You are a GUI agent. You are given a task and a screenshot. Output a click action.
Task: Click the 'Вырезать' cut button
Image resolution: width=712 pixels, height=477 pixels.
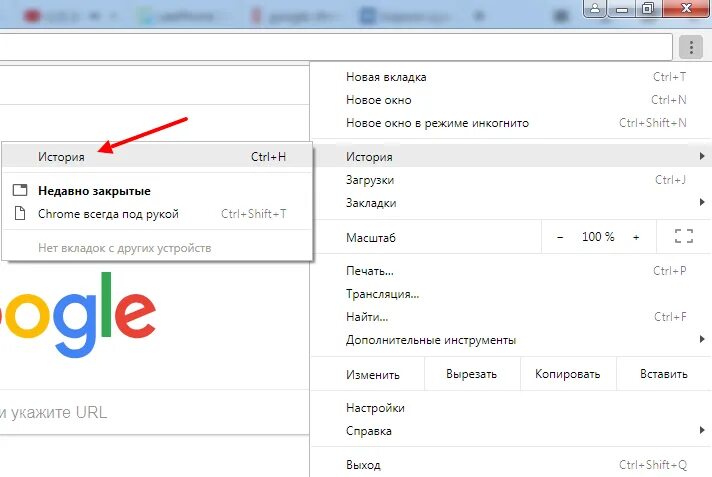[x=472, y=374]
